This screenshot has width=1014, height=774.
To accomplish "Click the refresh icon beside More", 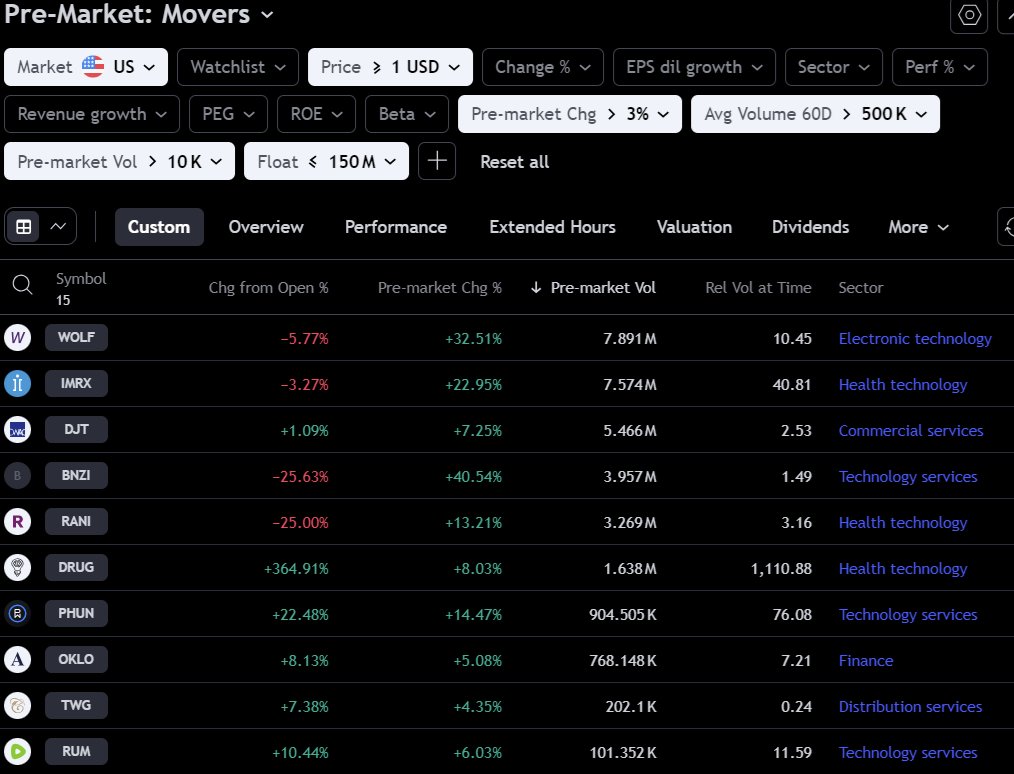I will (1006, 227).
